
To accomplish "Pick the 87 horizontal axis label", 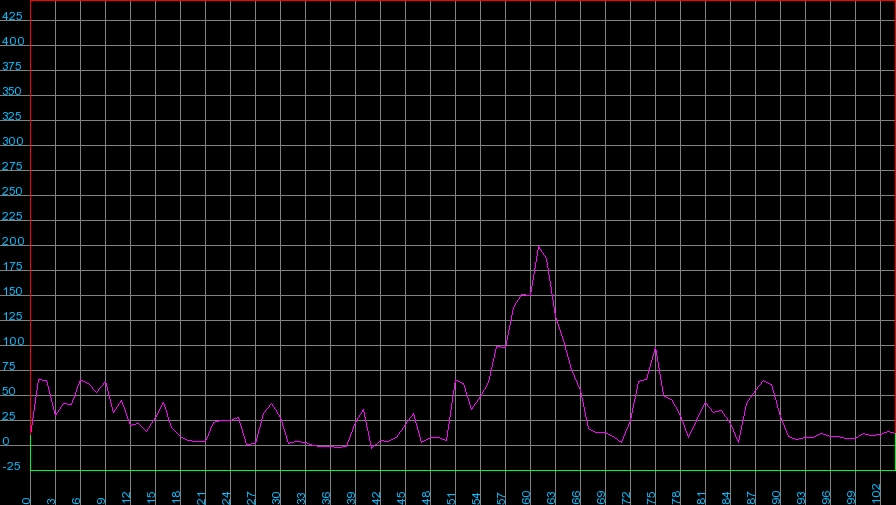I will (751, 498).
